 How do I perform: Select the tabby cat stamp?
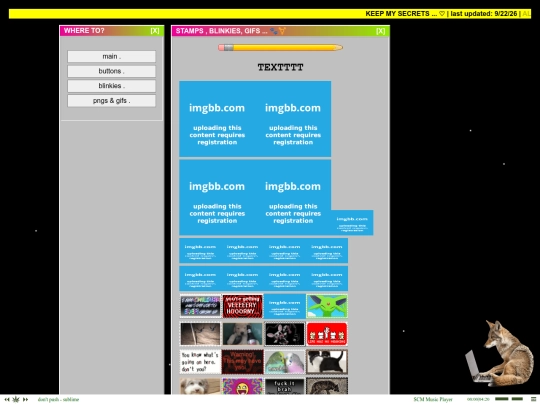click(x=327, y=386)
